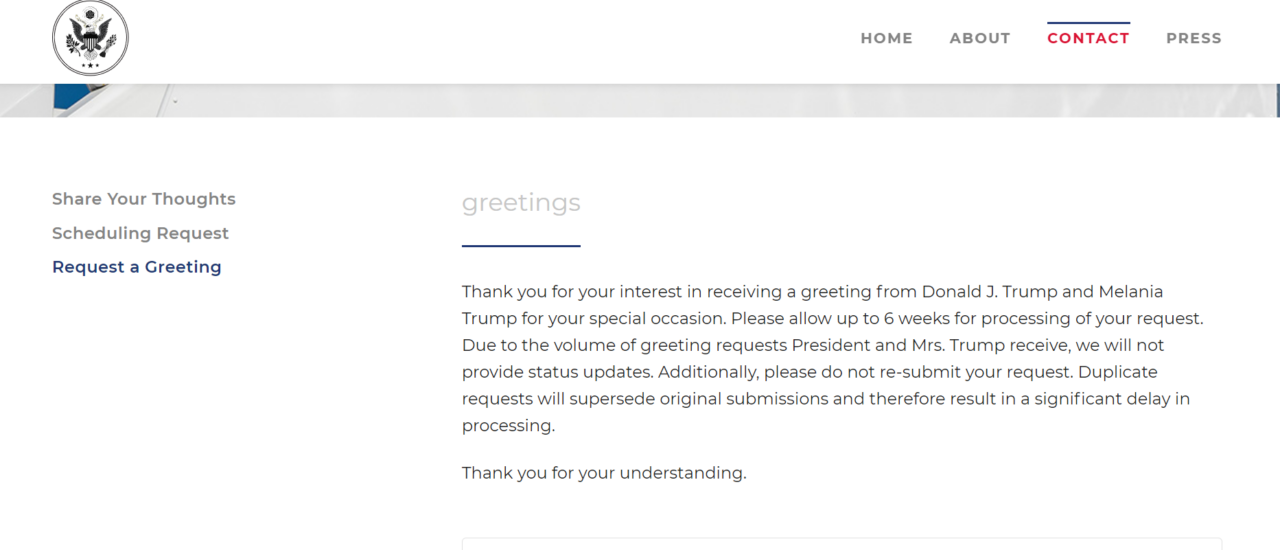Screen dimensions: 1280x550
Task: Open the HOME navigation item
Action: point(886,38)
